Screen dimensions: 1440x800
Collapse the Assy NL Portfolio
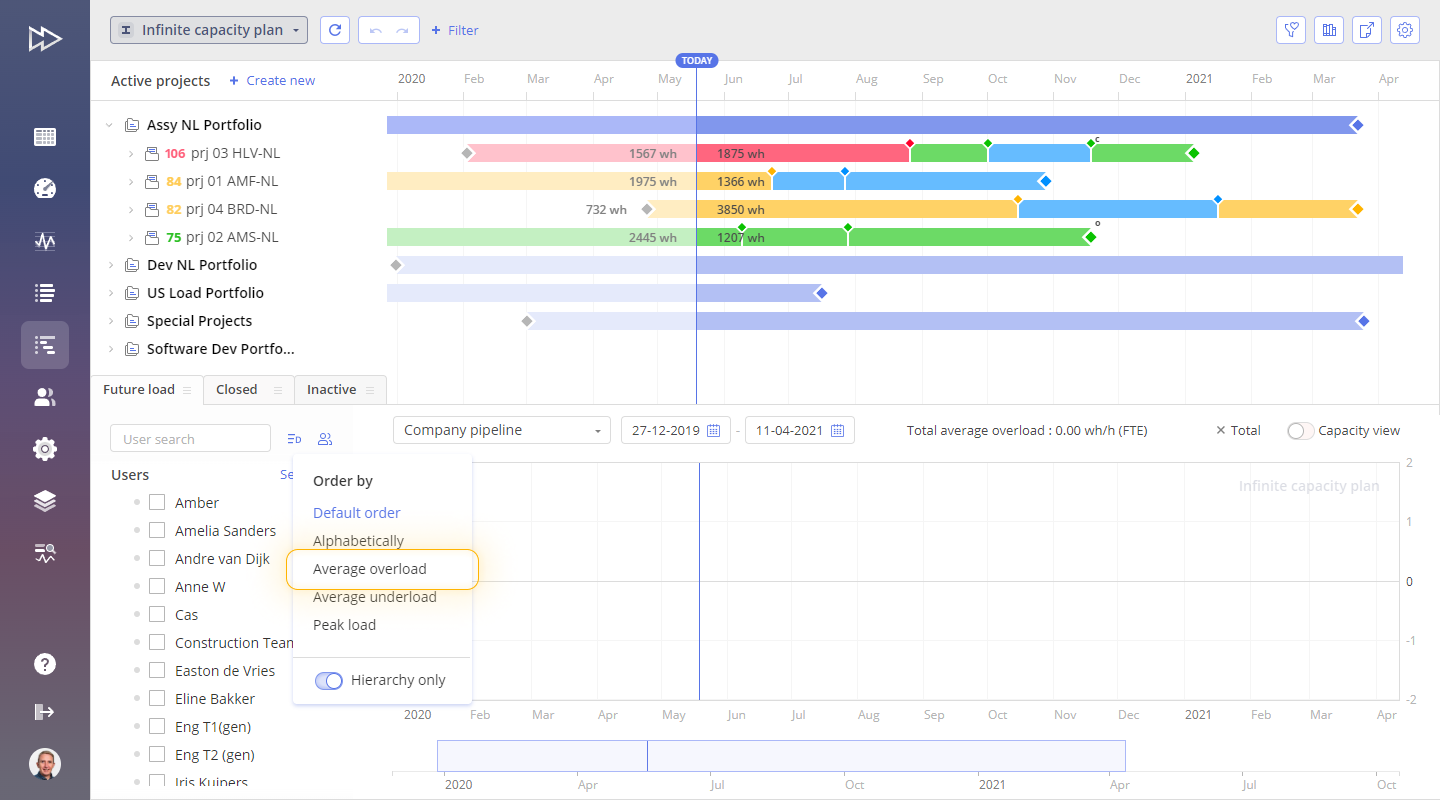pyautogui.click(x=109, y=125)
